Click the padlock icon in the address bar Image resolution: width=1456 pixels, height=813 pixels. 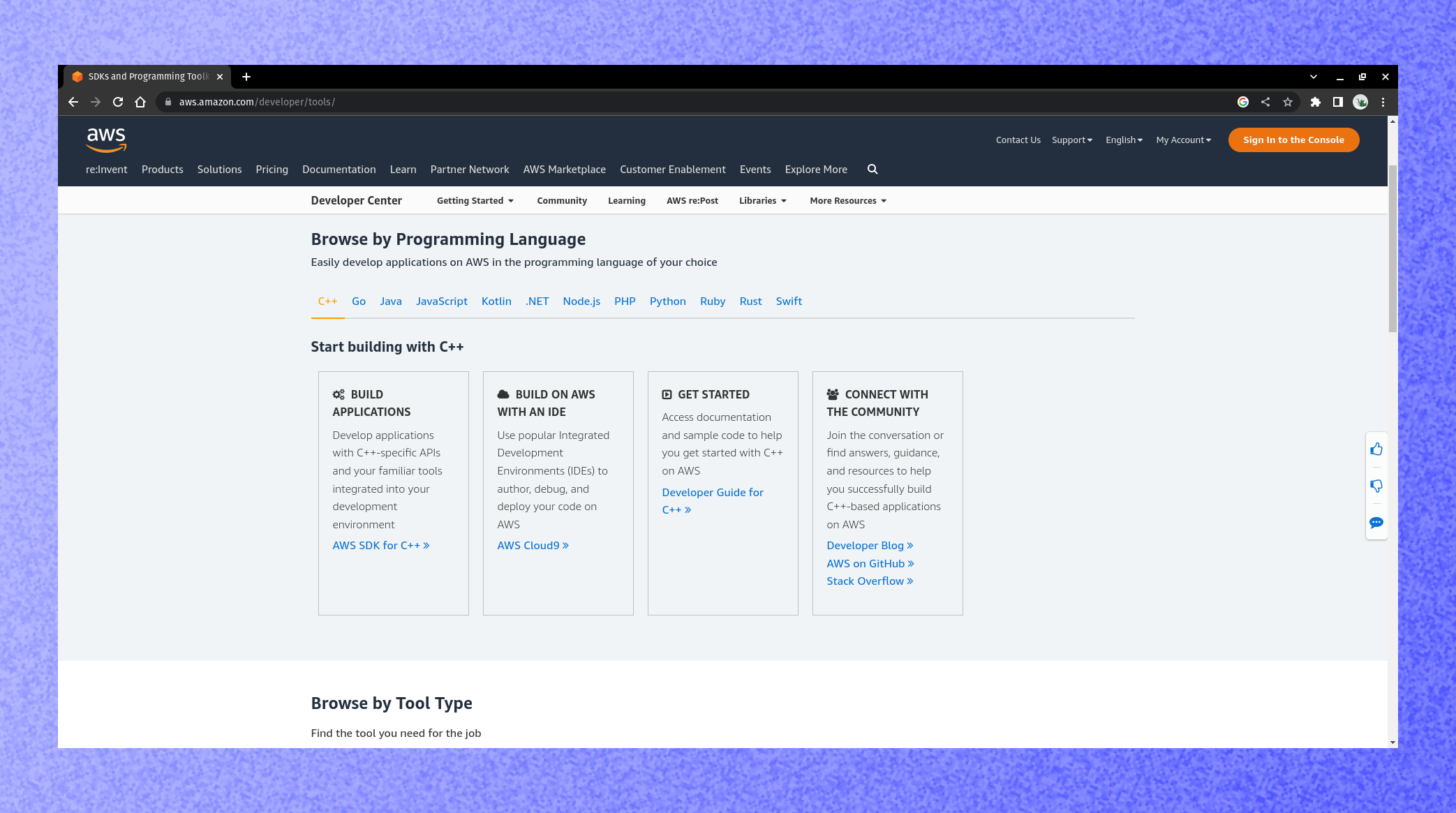click(x=168, y=102)
